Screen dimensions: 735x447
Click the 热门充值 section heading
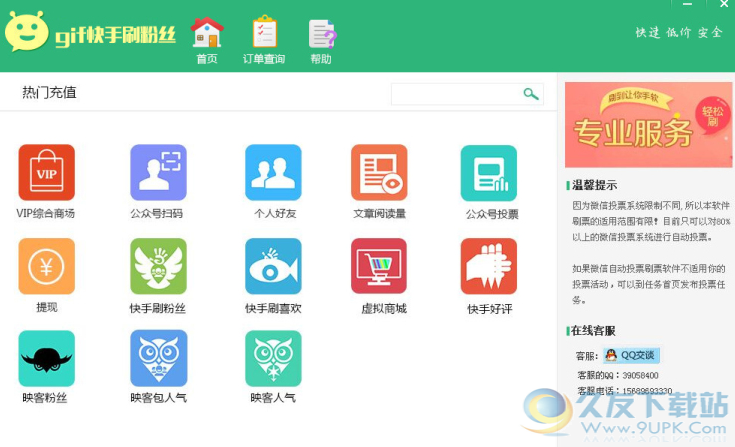(49, 92)
